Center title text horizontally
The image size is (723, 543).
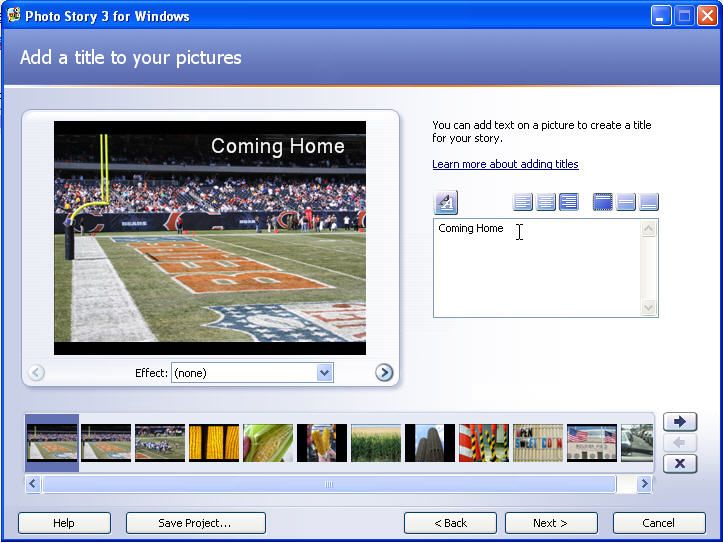545,202
